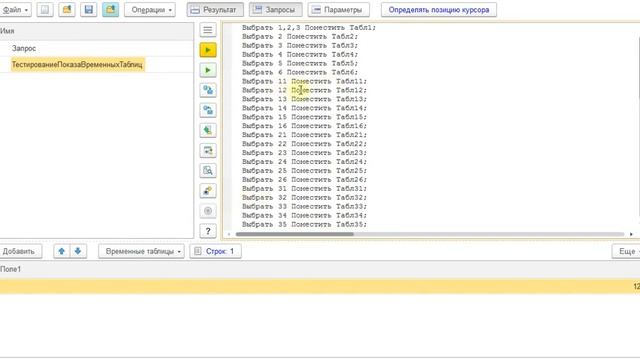Viewport: 640px width, 360px height.
Task: Click the table with arrow sidebar icon
Action: [x=208, y=151]
